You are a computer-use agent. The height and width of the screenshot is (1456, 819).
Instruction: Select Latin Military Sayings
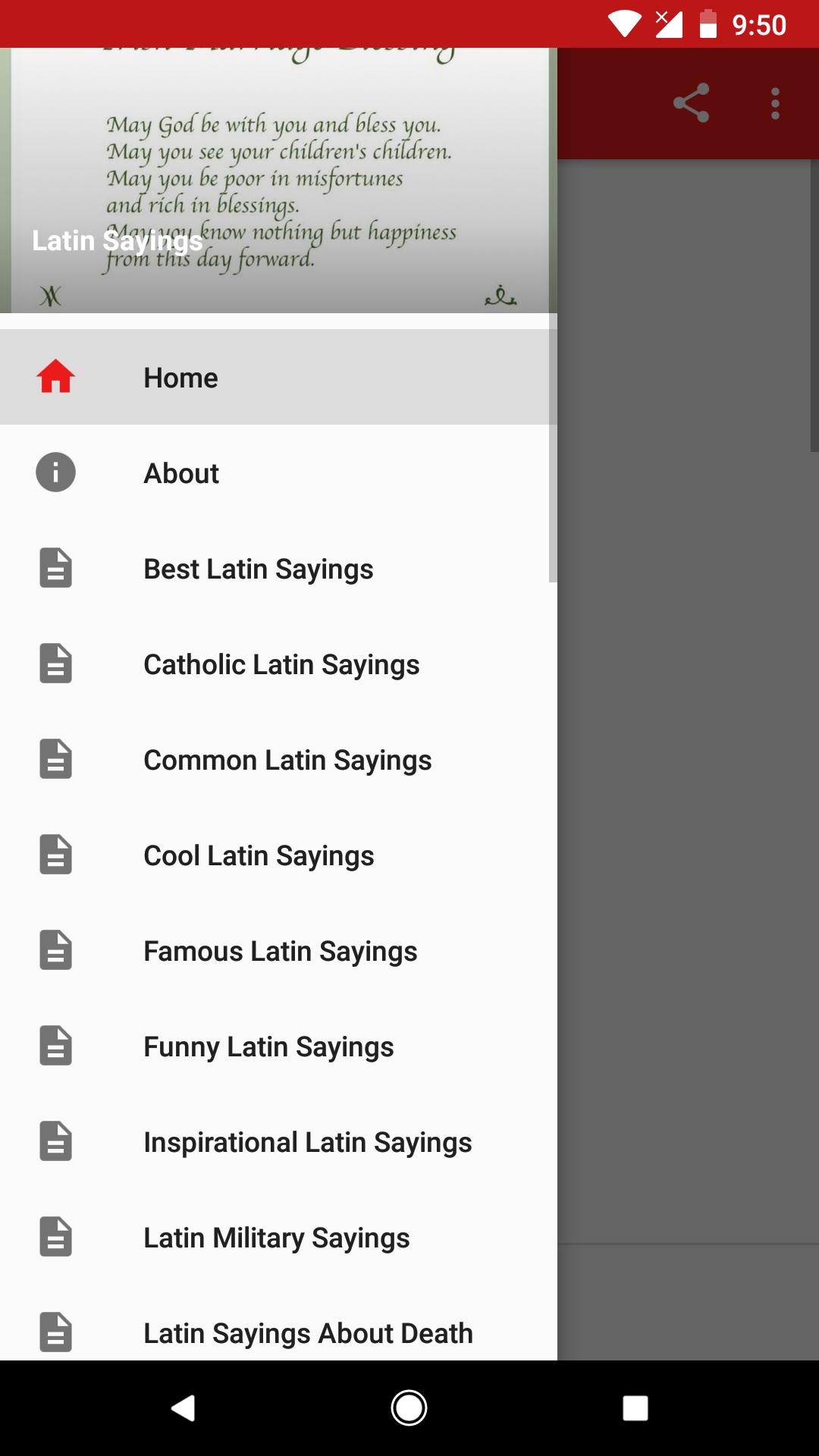pyautogui.click(x=278, y=1237)
